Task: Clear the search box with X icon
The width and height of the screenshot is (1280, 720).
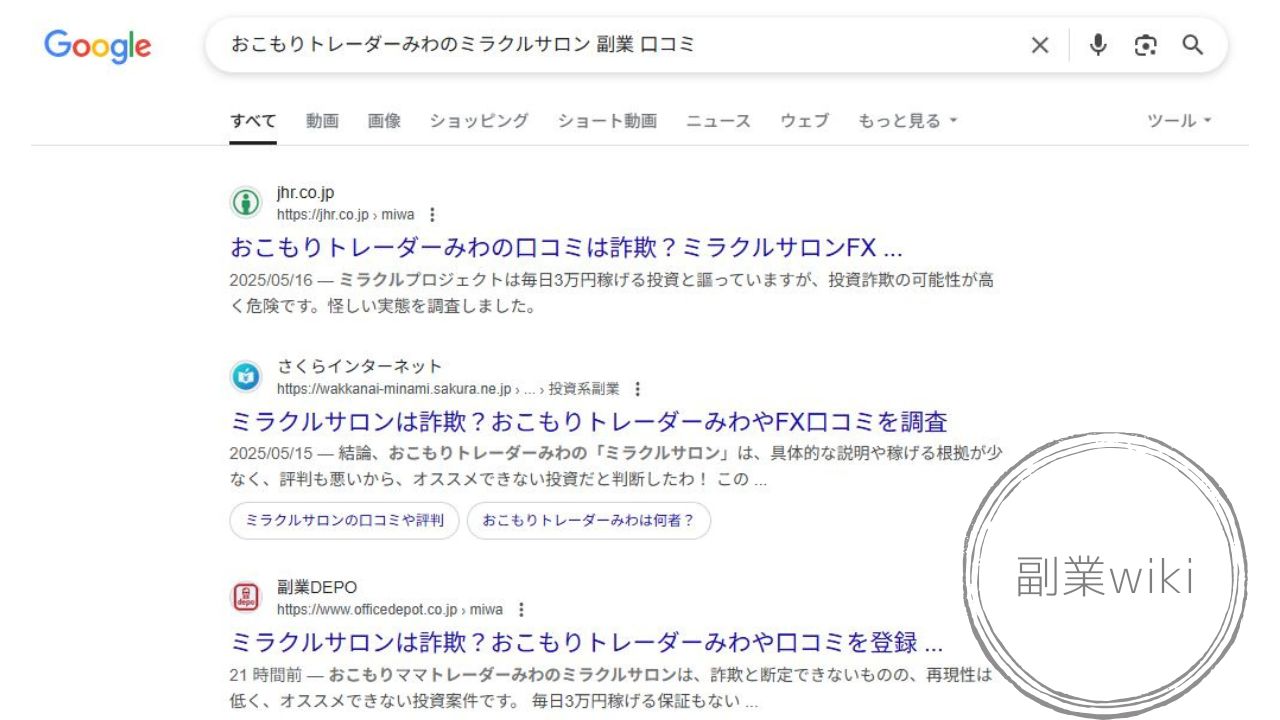Action: tap(1040, 45)
